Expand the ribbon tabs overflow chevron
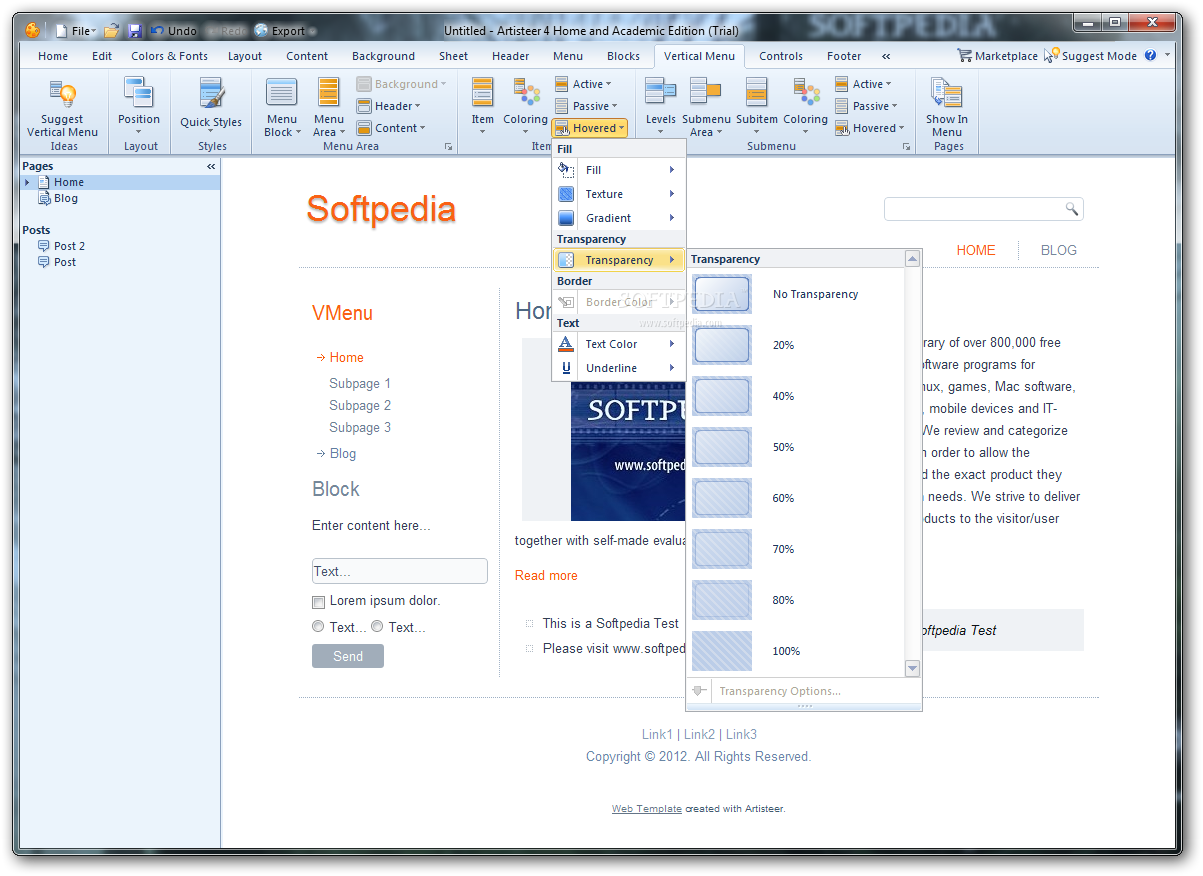Image resolution: width=1203 pixels, height=876 pixels. 886,57
